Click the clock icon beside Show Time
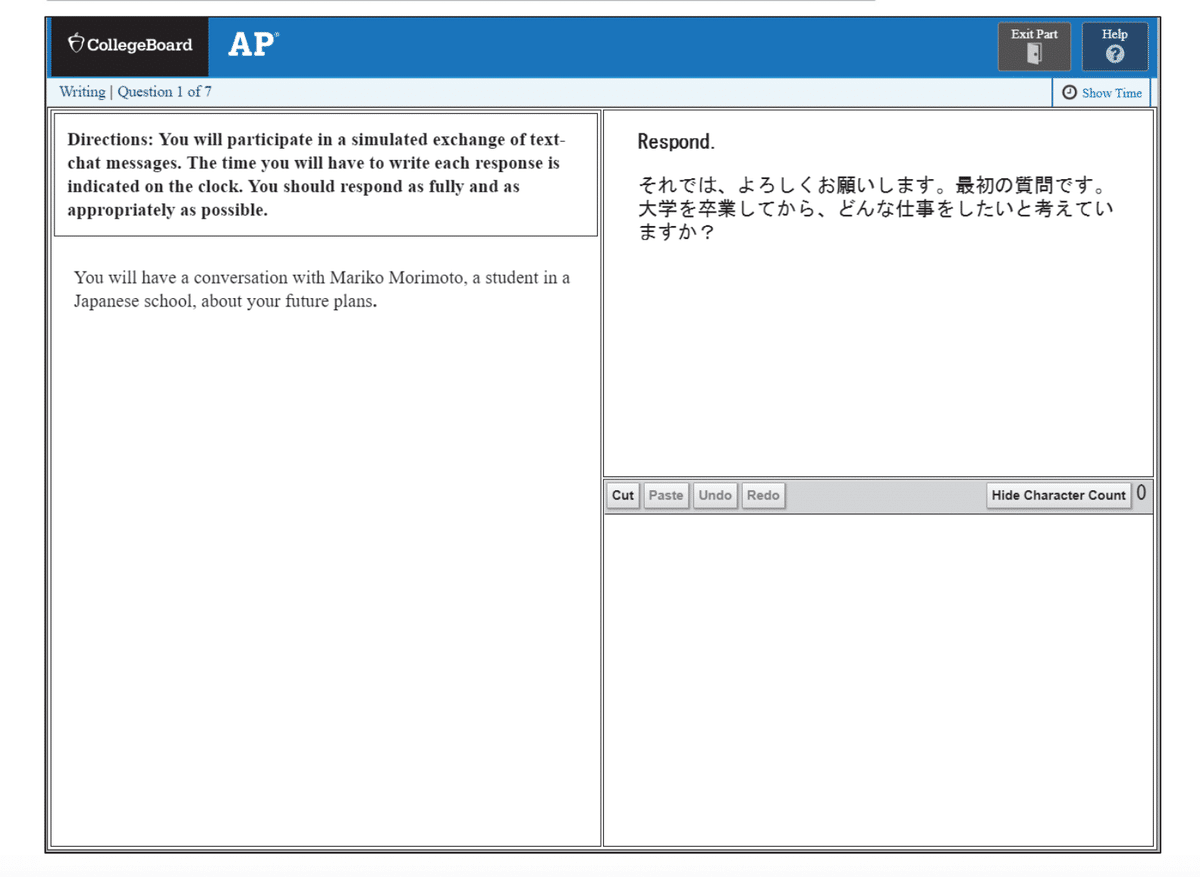Viewport: 1200px width, 877px height. point(1071,92)
